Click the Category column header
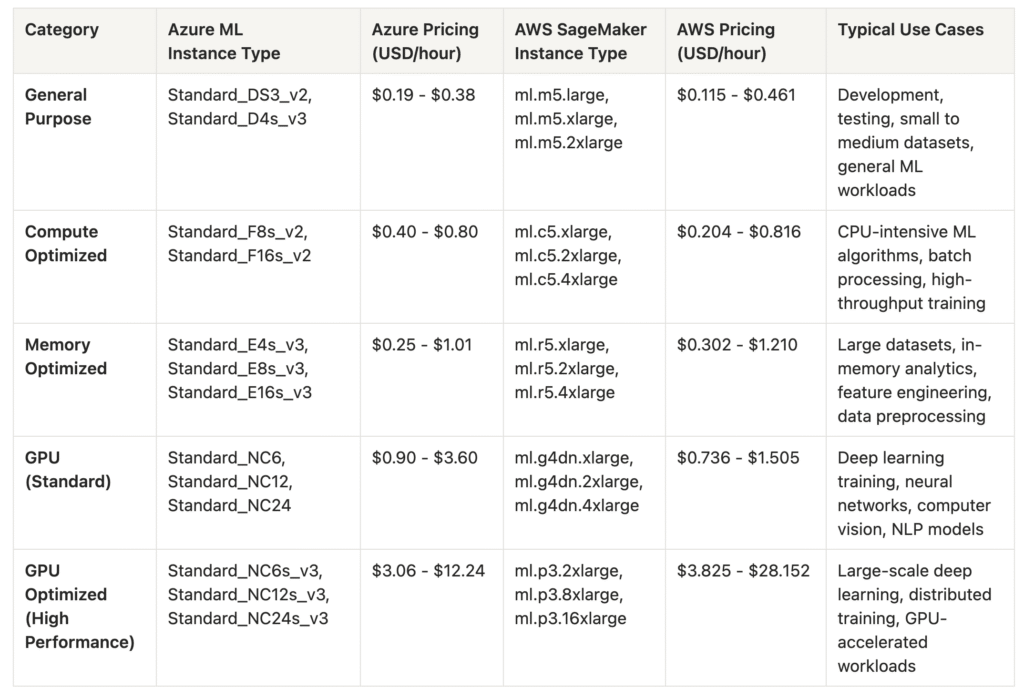The width and height of the screenshot is (1024, 699). [x=62, y=30]
